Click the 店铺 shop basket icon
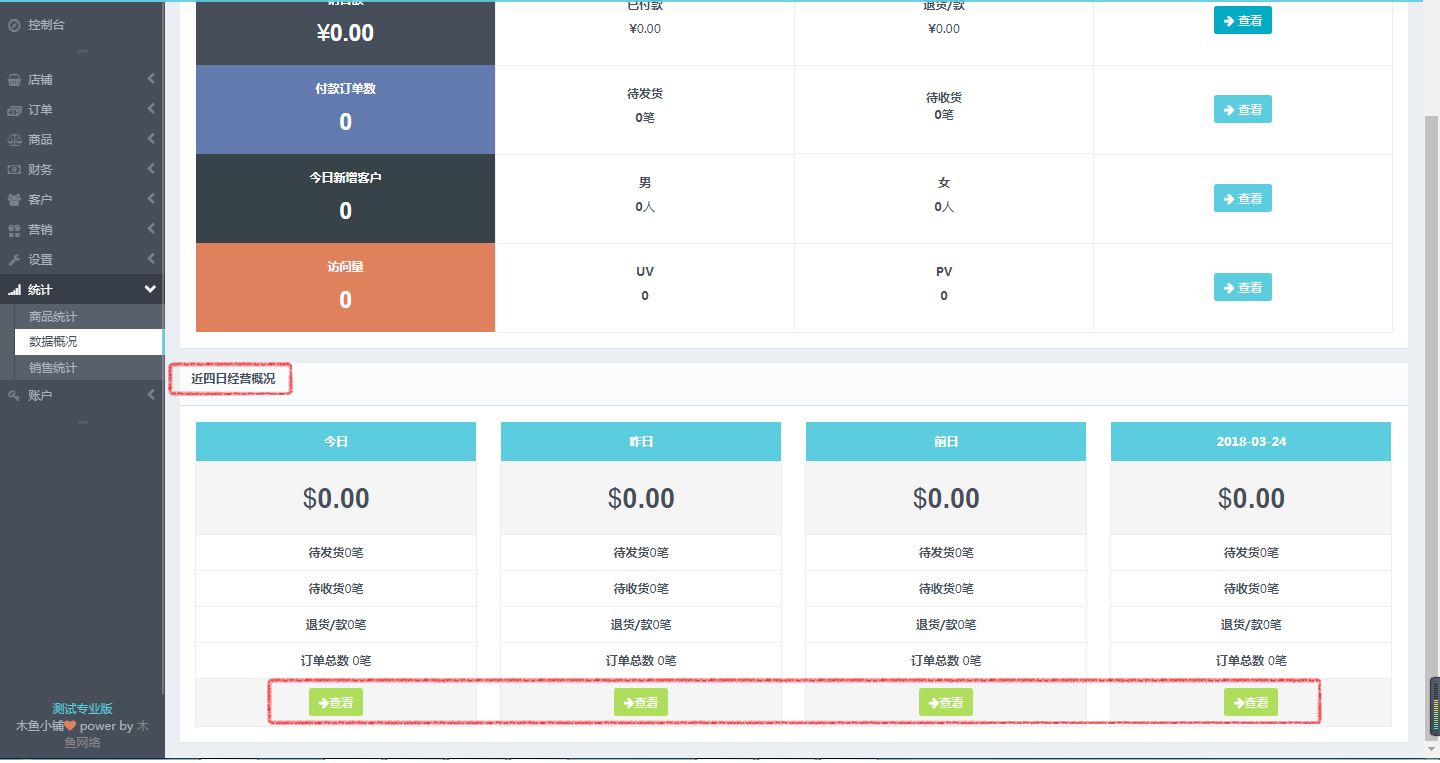The height and width of the screenshot is (763, 1440). (14, 80)
